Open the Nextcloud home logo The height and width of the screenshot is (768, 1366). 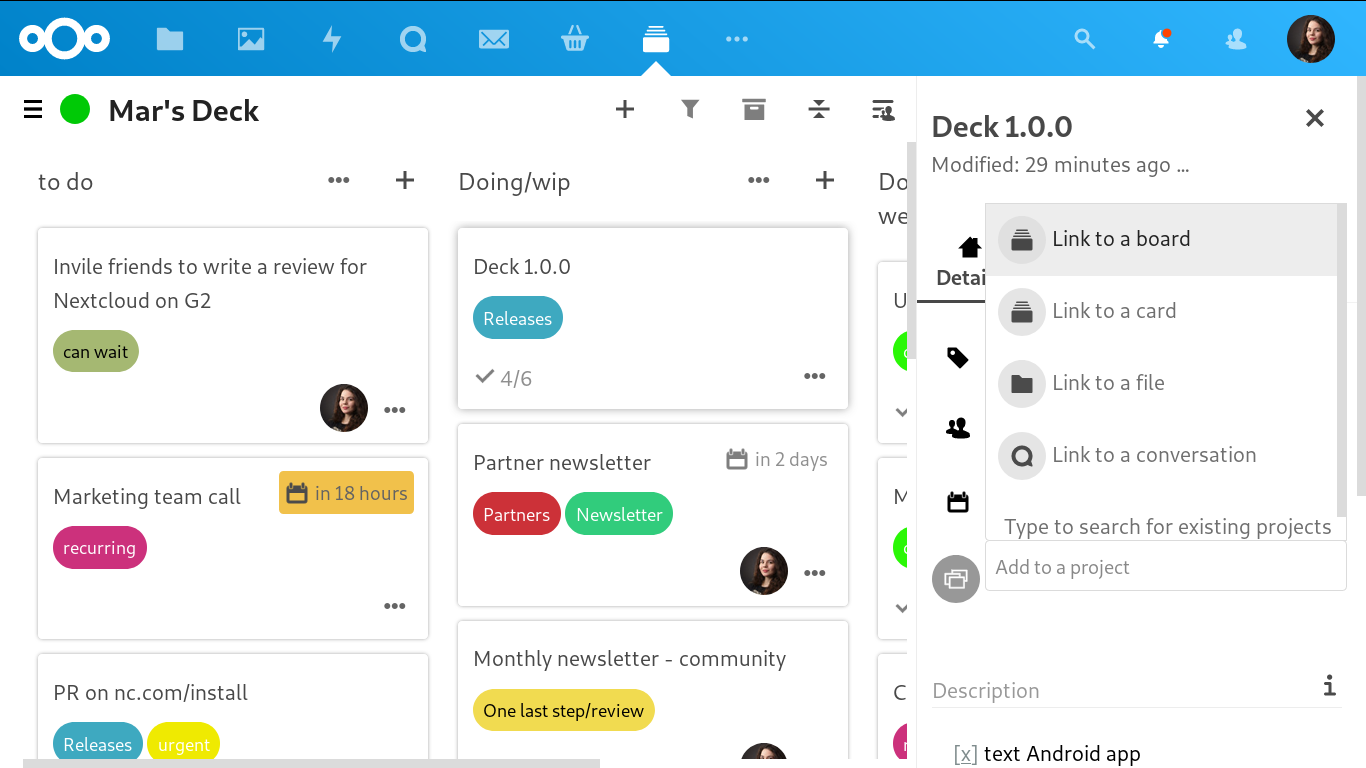pos(65,39)
